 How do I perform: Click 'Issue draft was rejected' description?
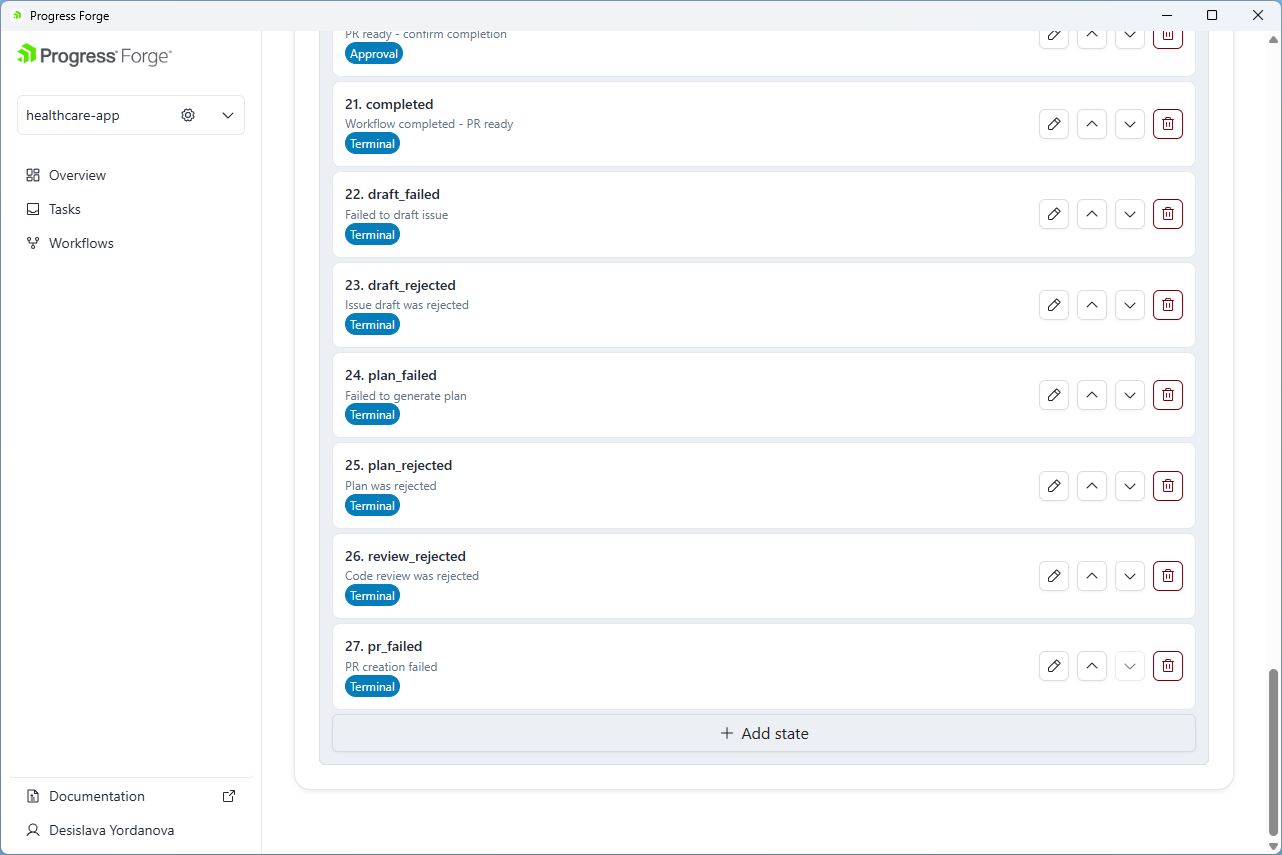[407, 305]
